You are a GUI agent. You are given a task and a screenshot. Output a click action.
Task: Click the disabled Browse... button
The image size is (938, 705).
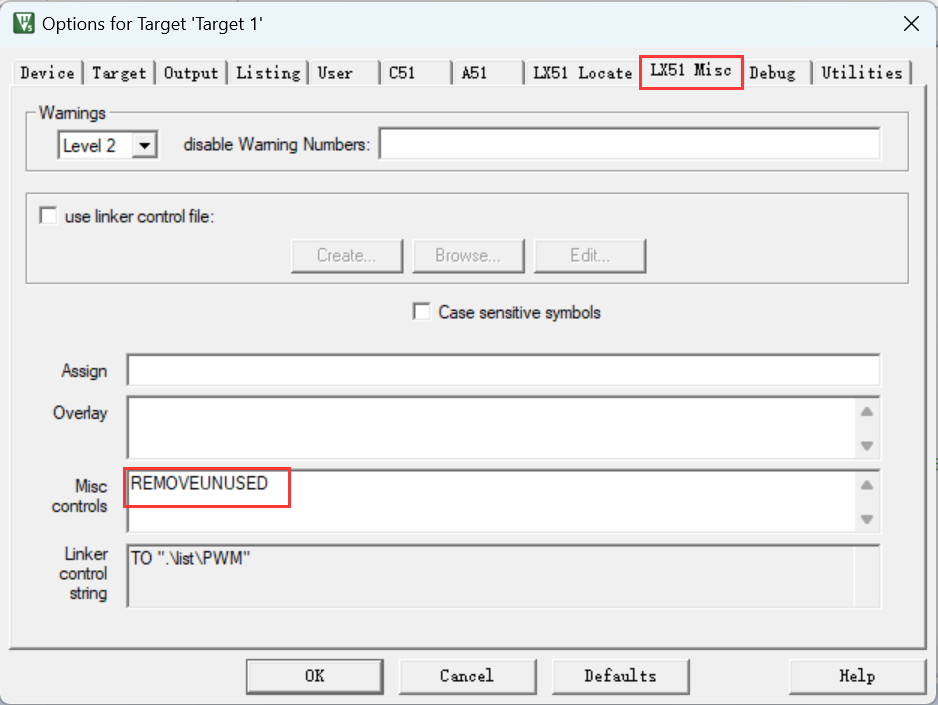pyautogui.click(x=468, y=256)
